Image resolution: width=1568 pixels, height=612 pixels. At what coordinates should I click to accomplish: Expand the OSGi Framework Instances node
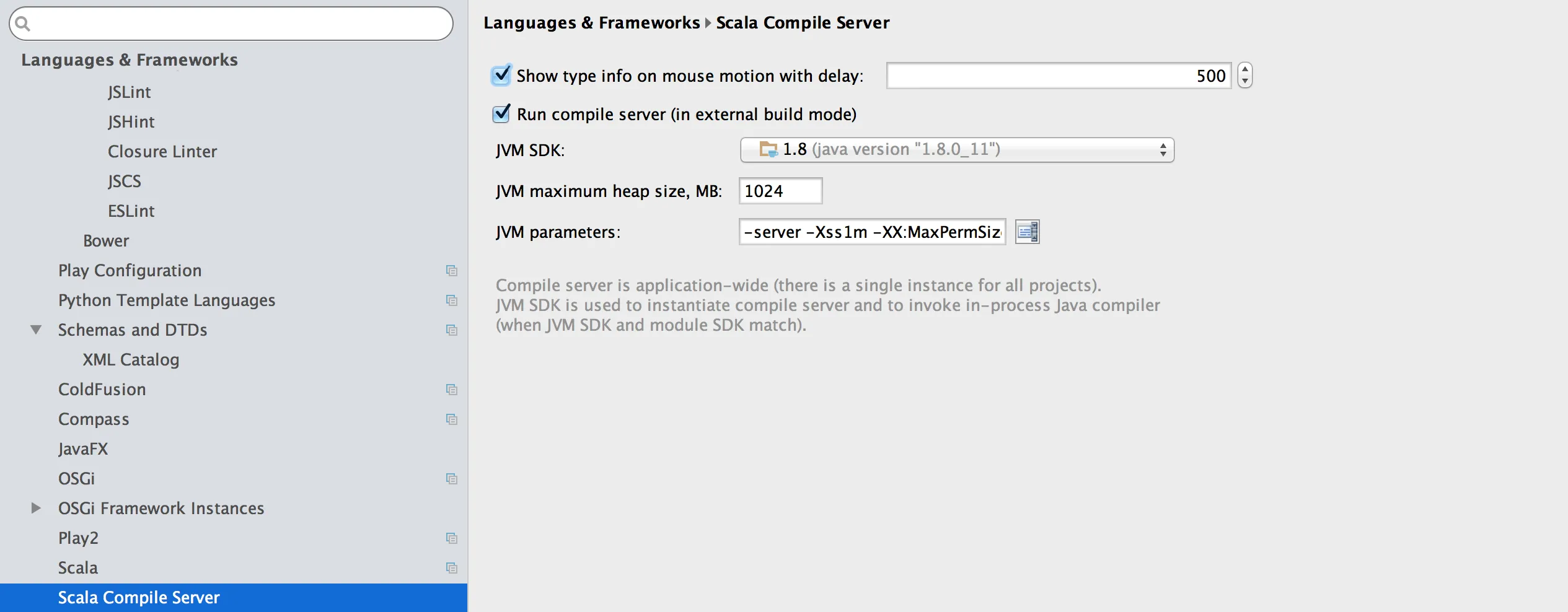coord(37,508)
